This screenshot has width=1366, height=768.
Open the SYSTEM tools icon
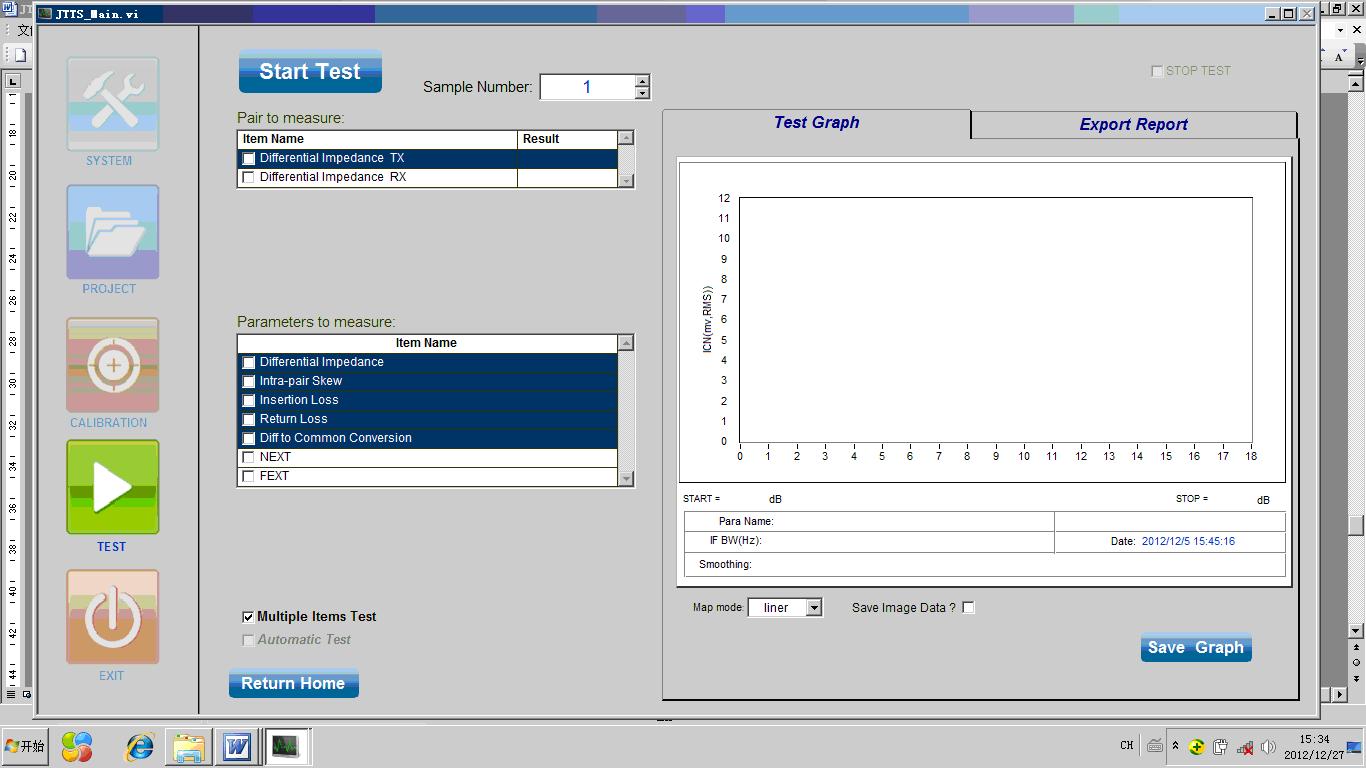coord(112,104)
